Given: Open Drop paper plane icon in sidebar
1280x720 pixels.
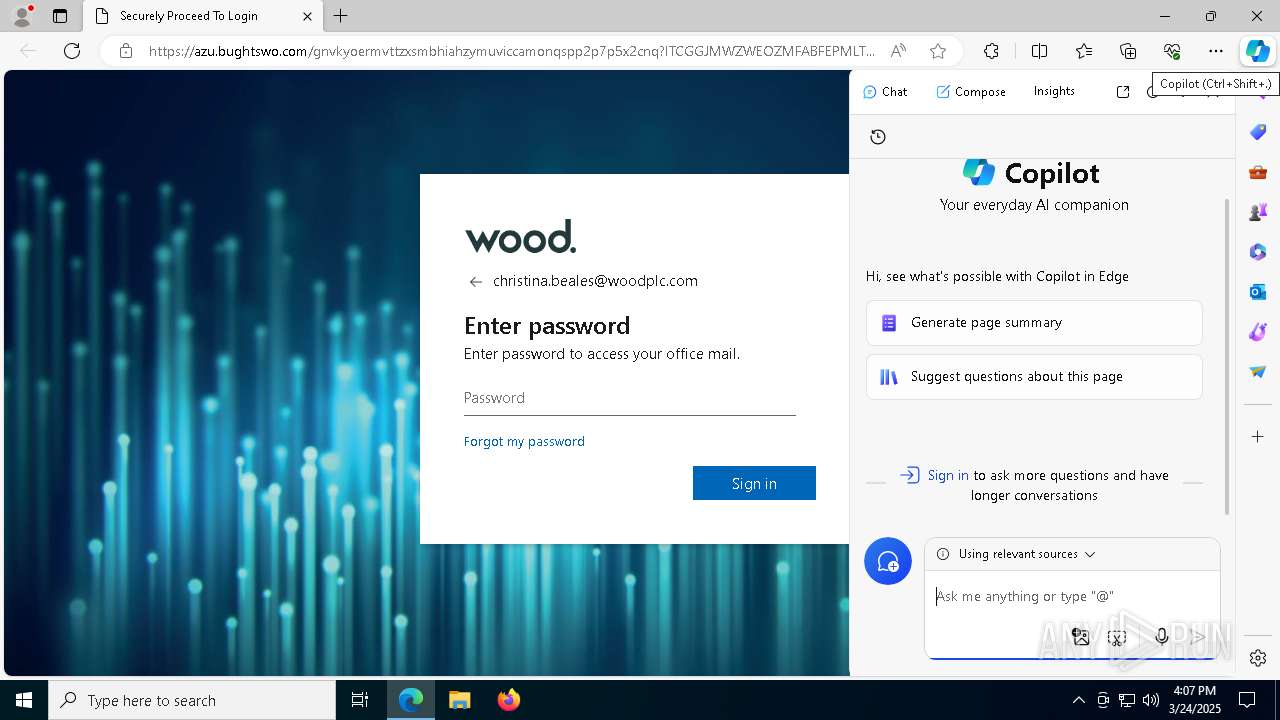Looking at the screenshot, I should click(x=1258, y=372).
